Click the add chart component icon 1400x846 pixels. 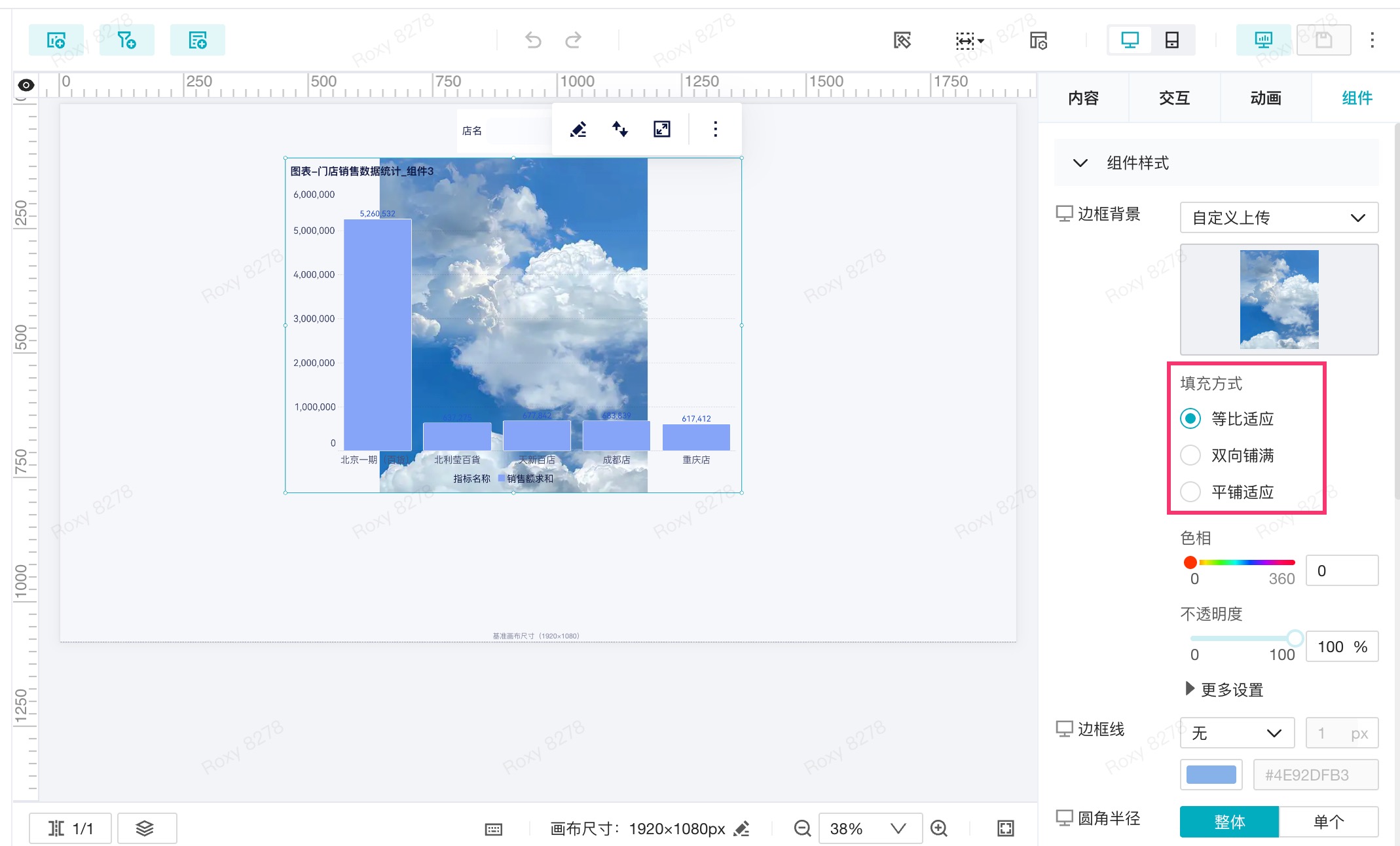56,41
